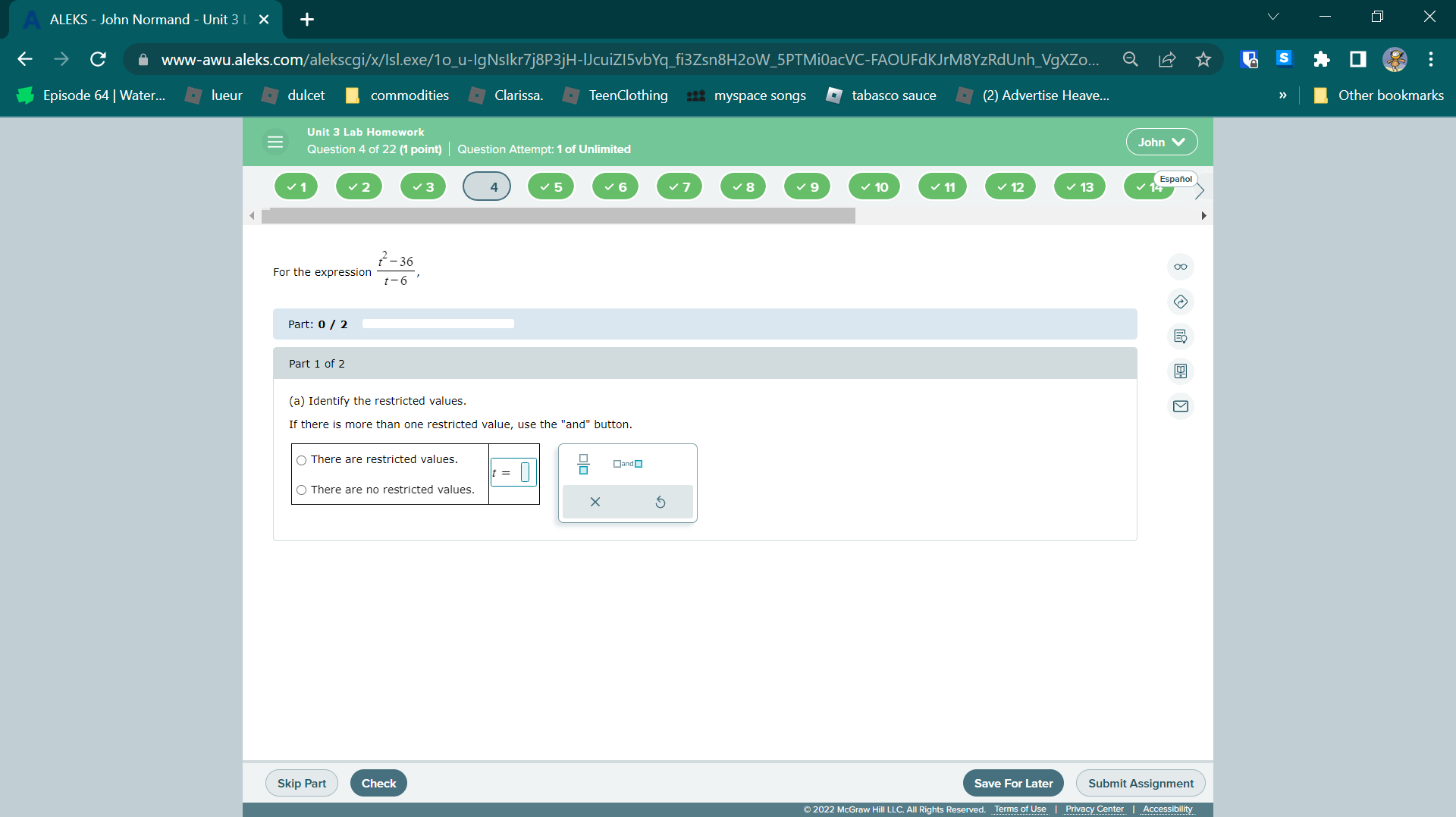This screenshot has width=1456, height=817.
Task: Open the diamond arrow sidebar tool
Action: (x=1181, y=302)
